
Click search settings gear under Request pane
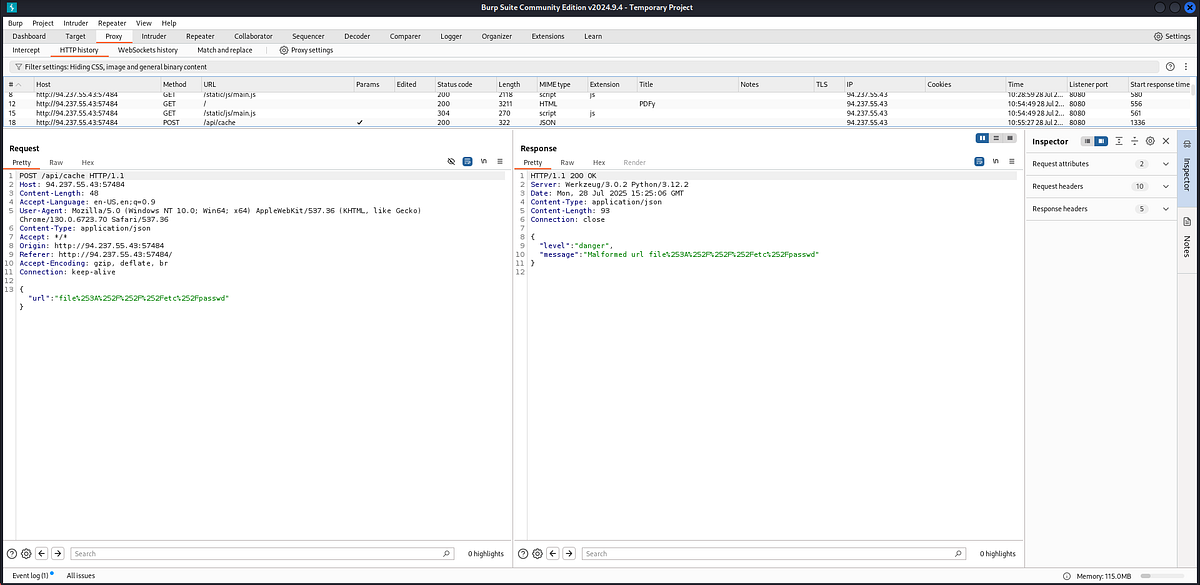pyautogui.click(x=26, y=553)
